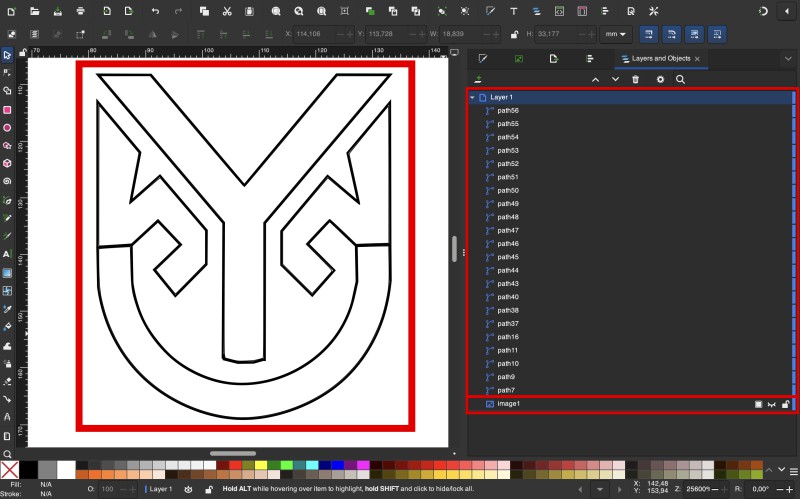The width and height of the screenshot is (800, 499).
Task: Select the Ellipse tool
Action: click(x=7, y=128)
